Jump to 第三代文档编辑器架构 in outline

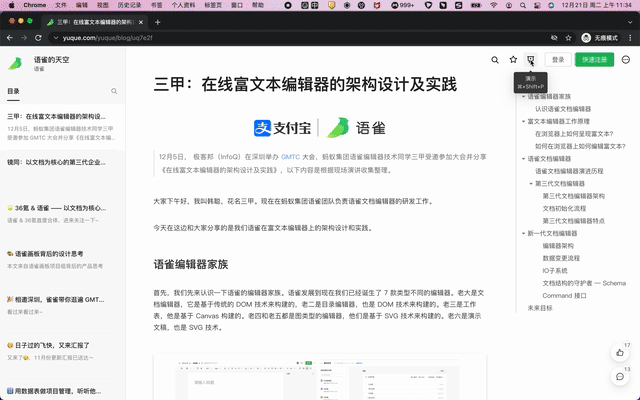(573, 196)
